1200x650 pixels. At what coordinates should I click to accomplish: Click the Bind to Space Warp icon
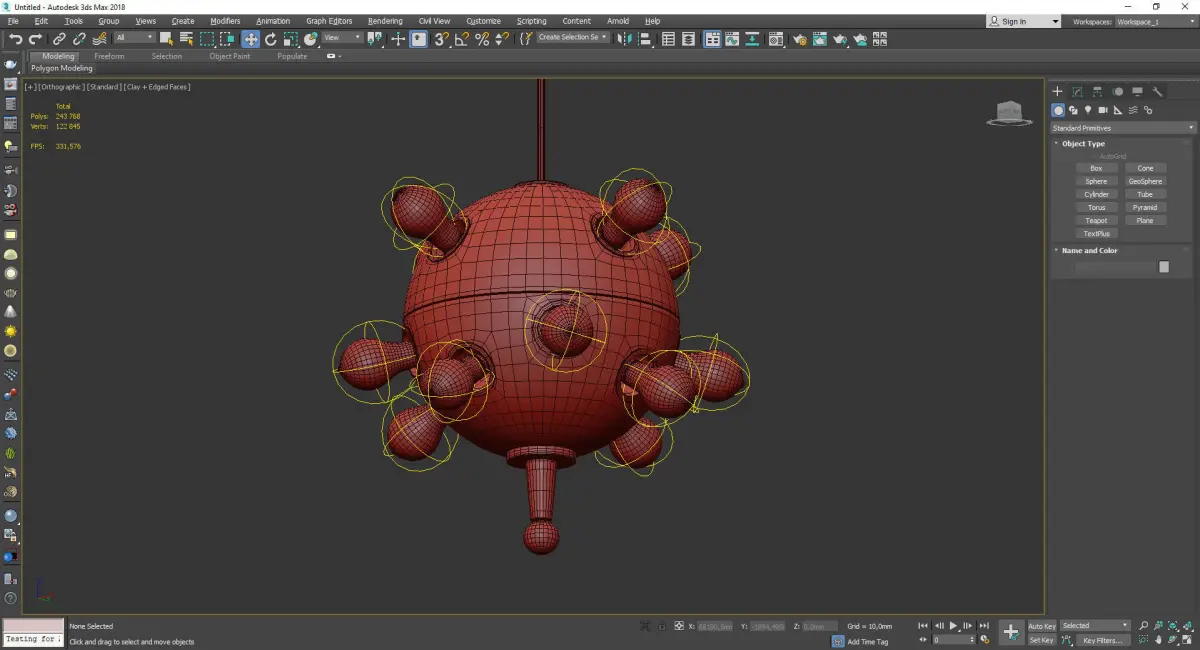click(x=99, y=39)
